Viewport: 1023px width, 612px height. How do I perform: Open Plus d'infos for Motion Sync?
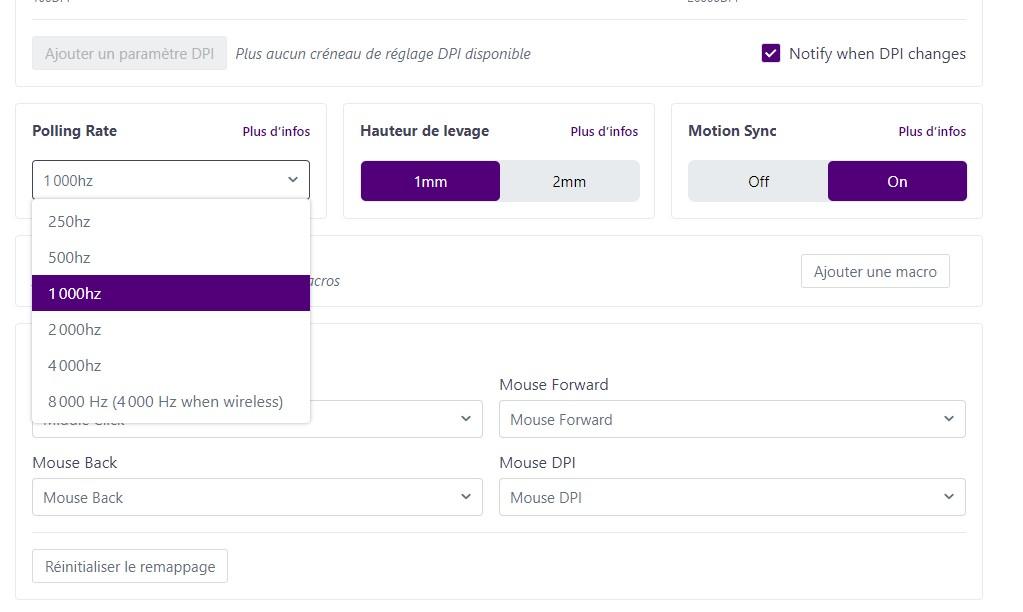point(932,132)
